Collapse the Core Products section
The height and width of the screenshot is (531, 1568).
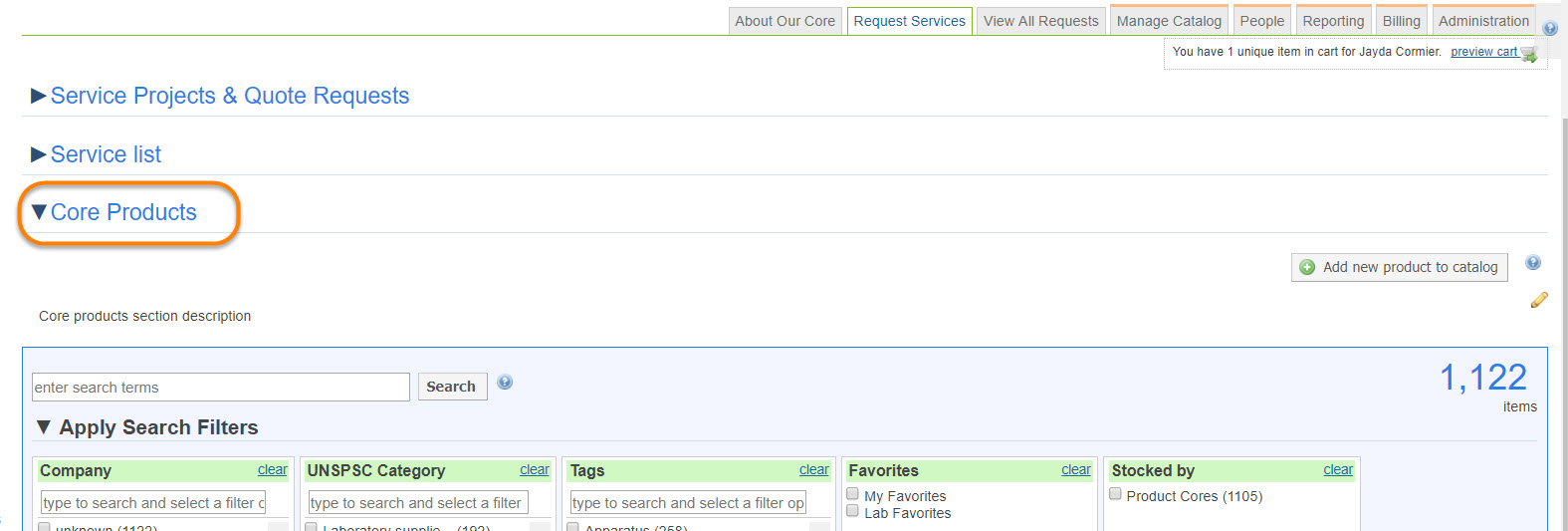[x=123, y=212]
